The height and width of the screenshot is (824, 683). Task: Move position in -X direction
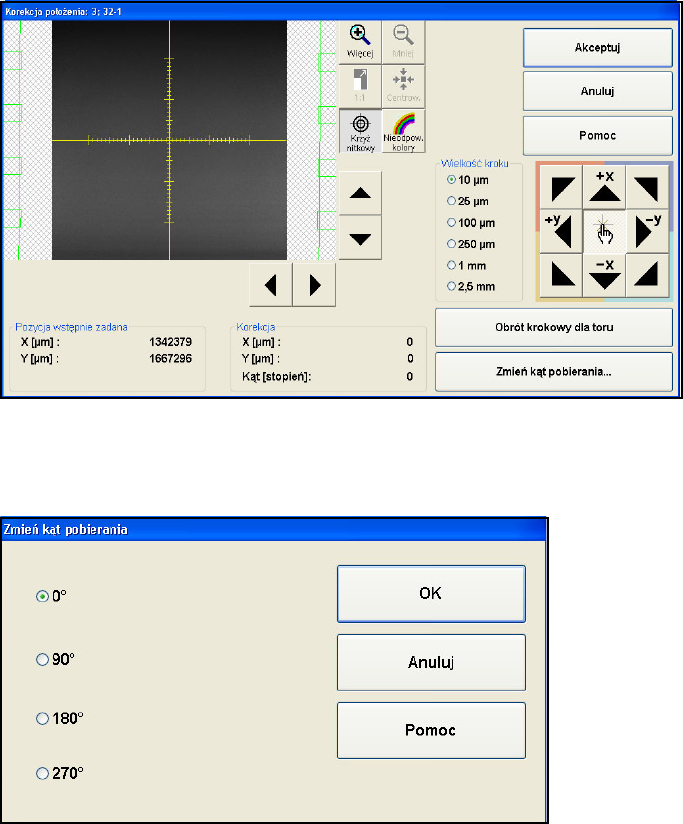pos(604,275)
